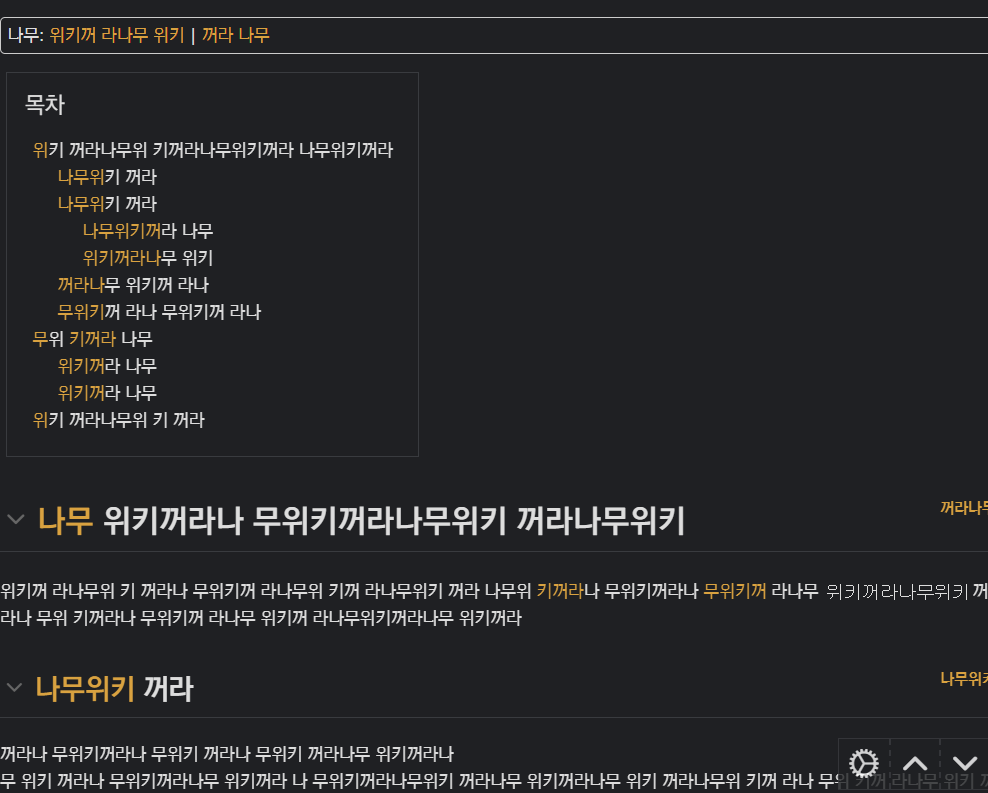Viewport: 988px width, 793px height.
Task: Go to contents entry '나무위키꺼라 나무'
Action: coord(148,231)
